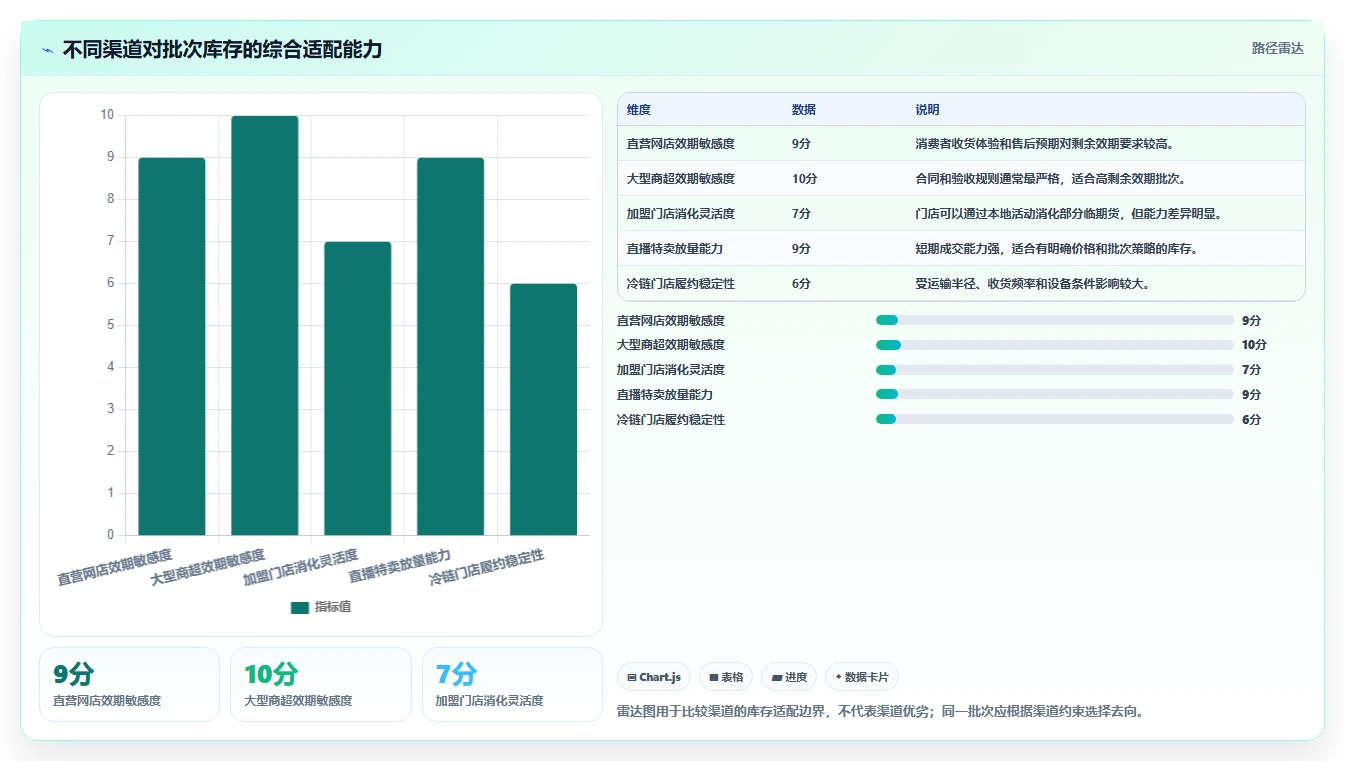Open the 10分 大型商超效期敏感度 summary card
The image size is (1345, 761).
coord(321,684)
